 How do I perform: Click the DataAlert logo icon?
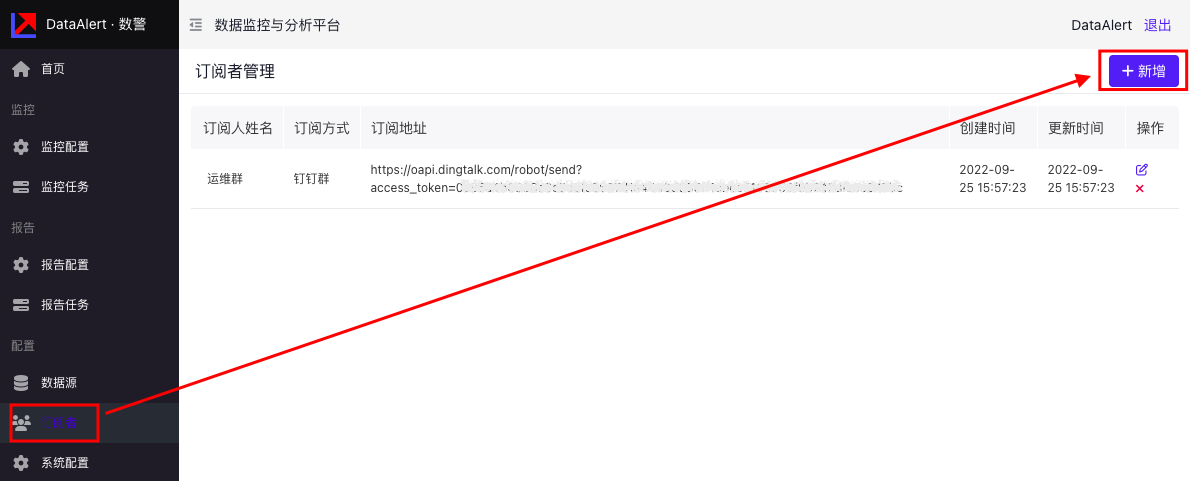(x=23, y=24)
